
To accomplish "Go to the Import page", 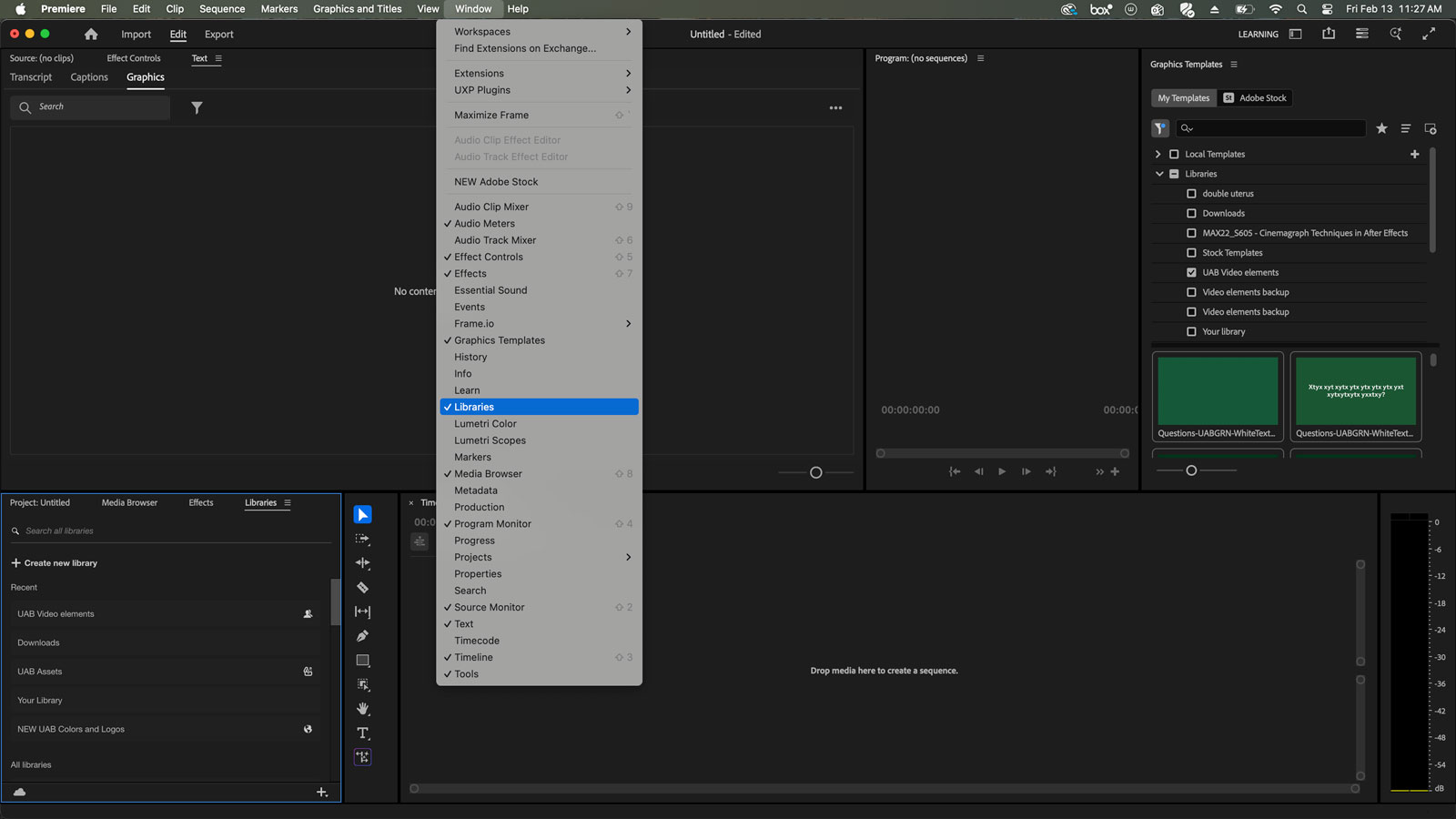I will (x=136, y=35).
